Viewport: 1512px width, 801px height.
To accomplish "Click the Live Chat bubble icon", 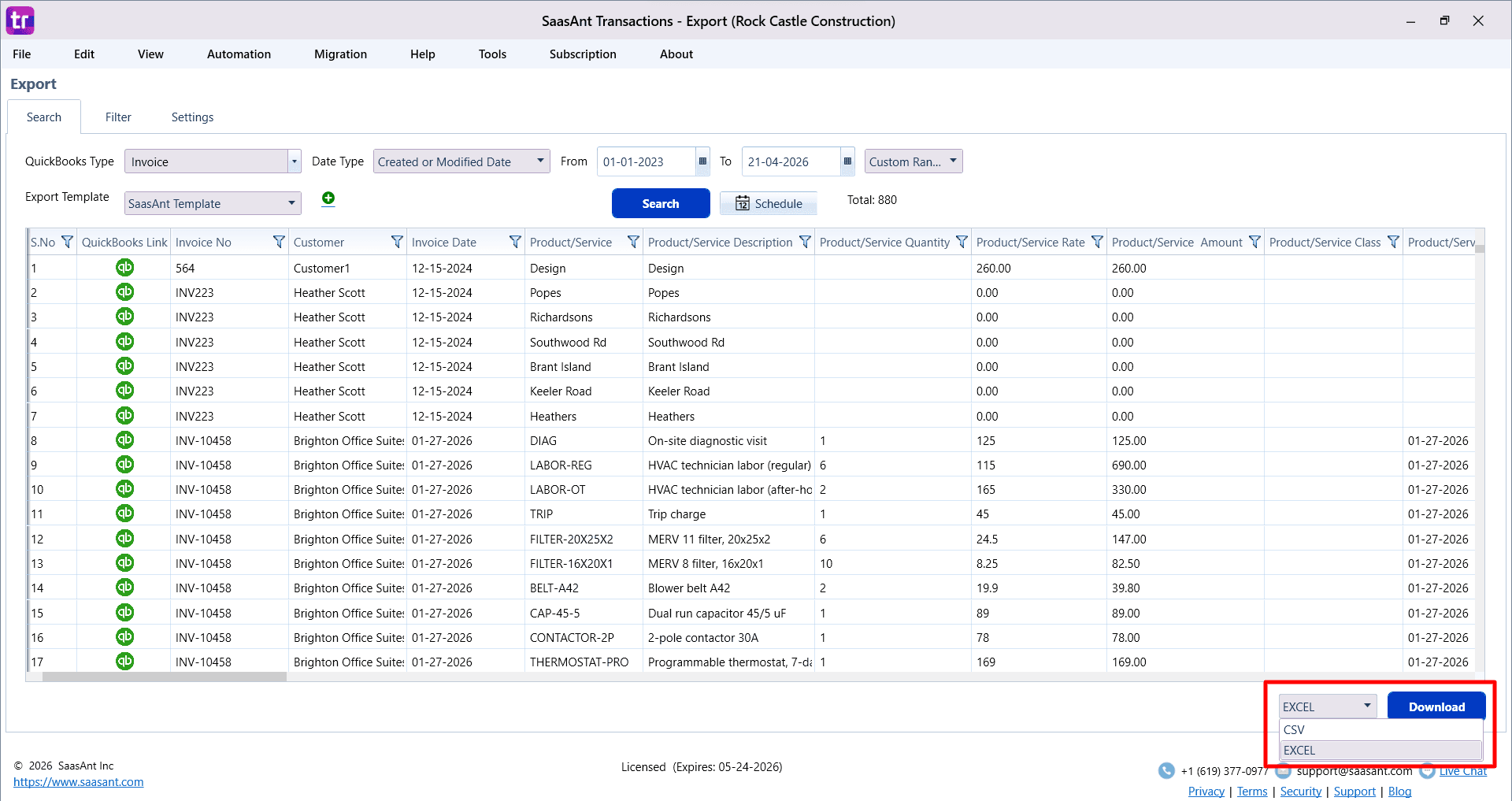I will click(x=1427, y=771).
